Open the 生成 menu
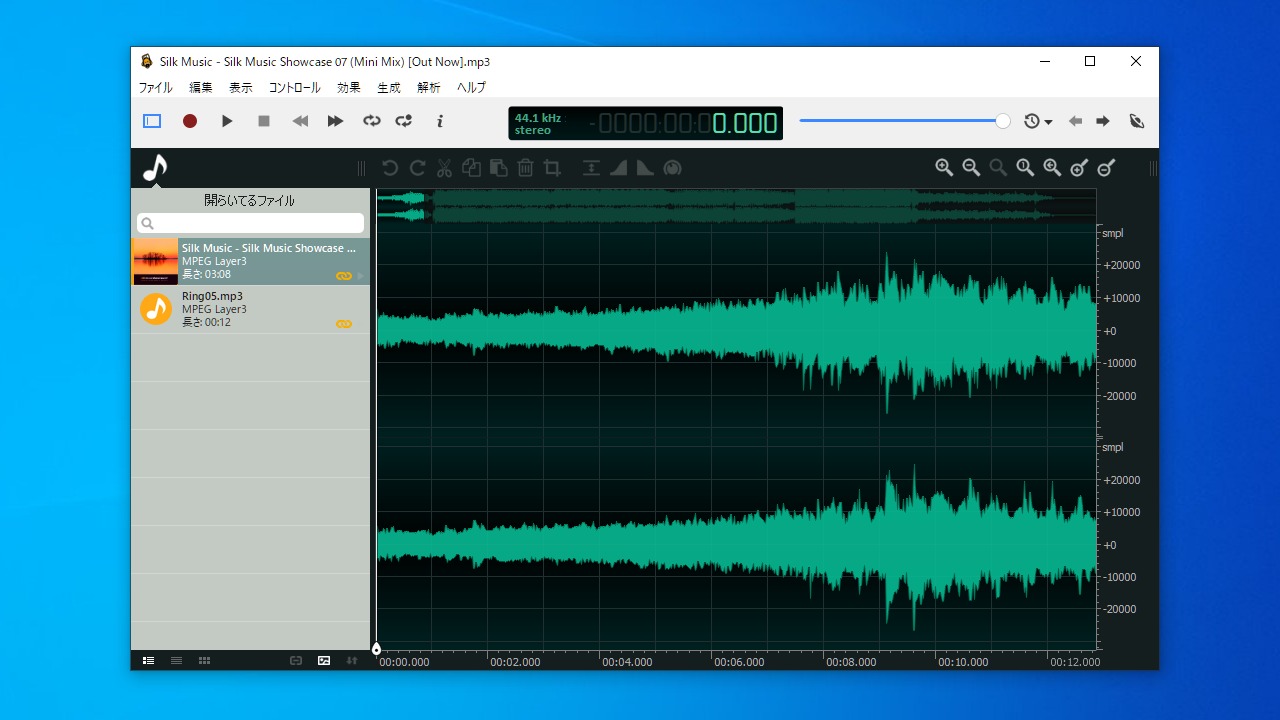Screen dimensions: 1280x720 (x=389, y=88)
